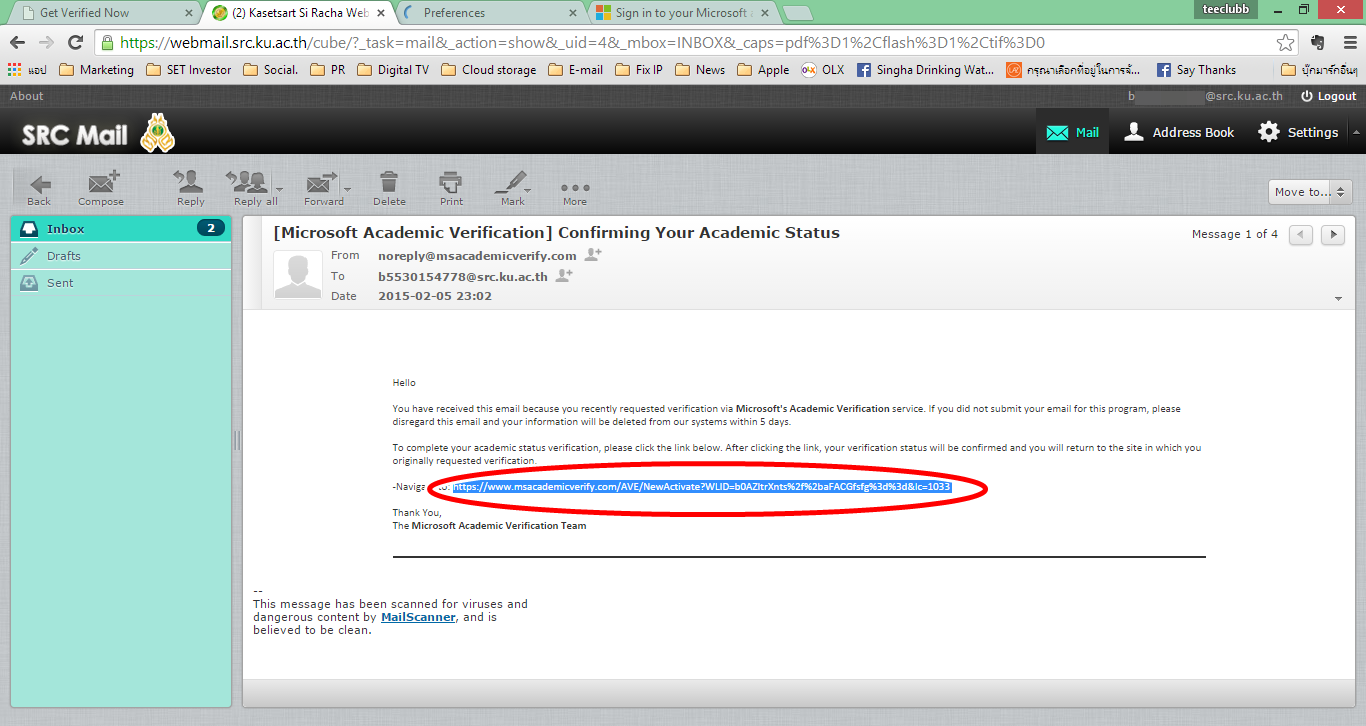Open Apps bookmarks shortcut
1366x726 pixels.
(x=27, y=70)
